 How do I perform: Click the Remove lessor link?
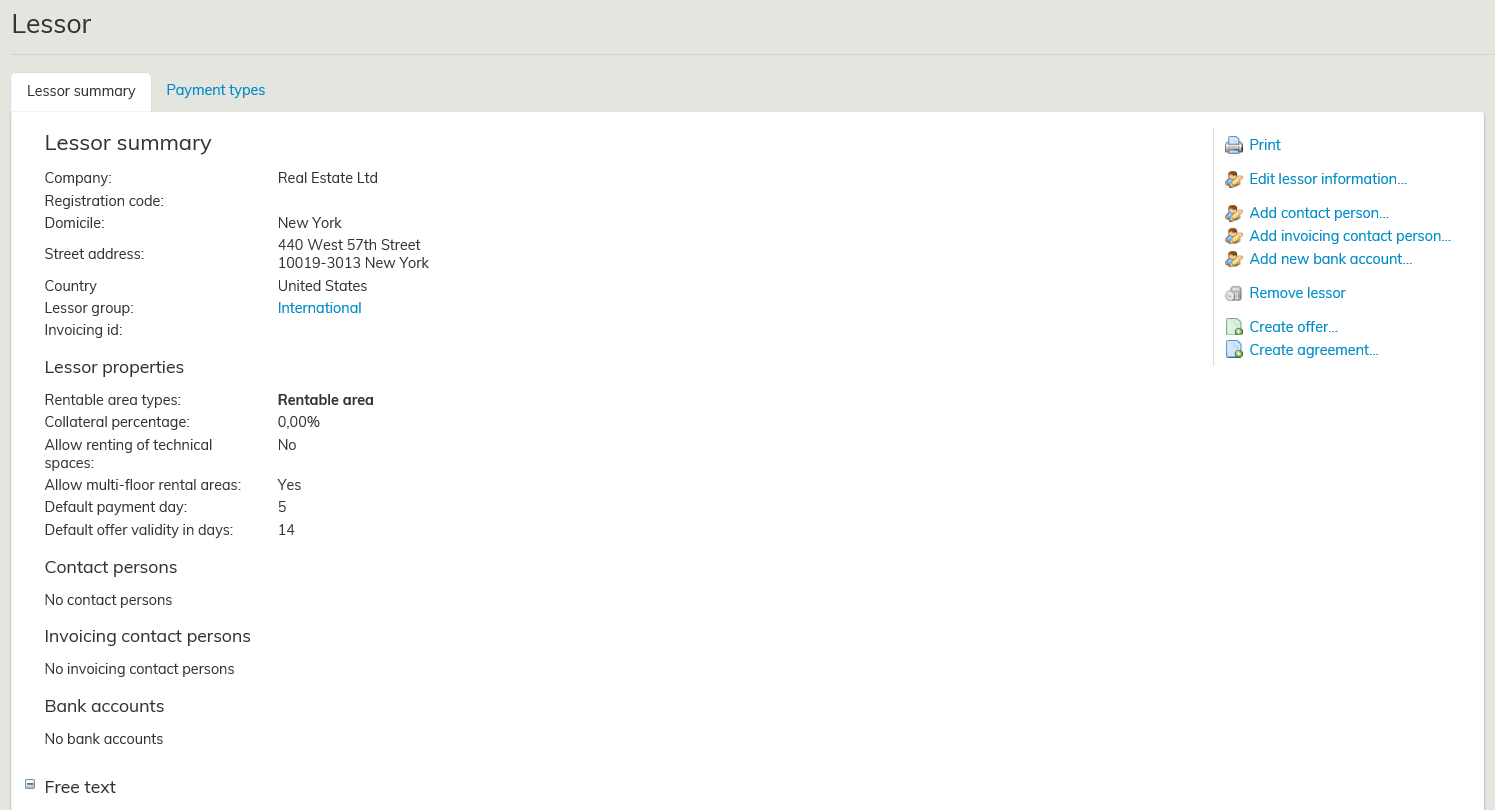1297,293
